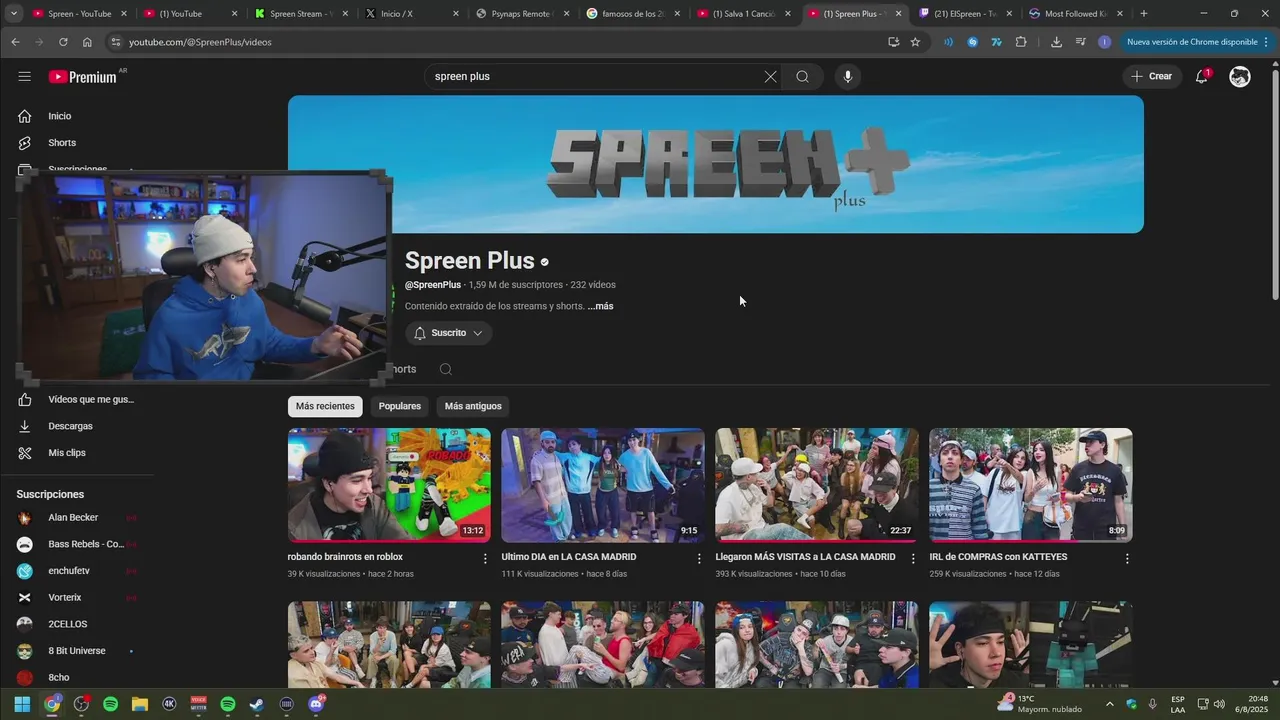Viewport: 1280px width, 720px height.
Task: Open Discord from the taskbar
Action: click(x=316, y=704)
